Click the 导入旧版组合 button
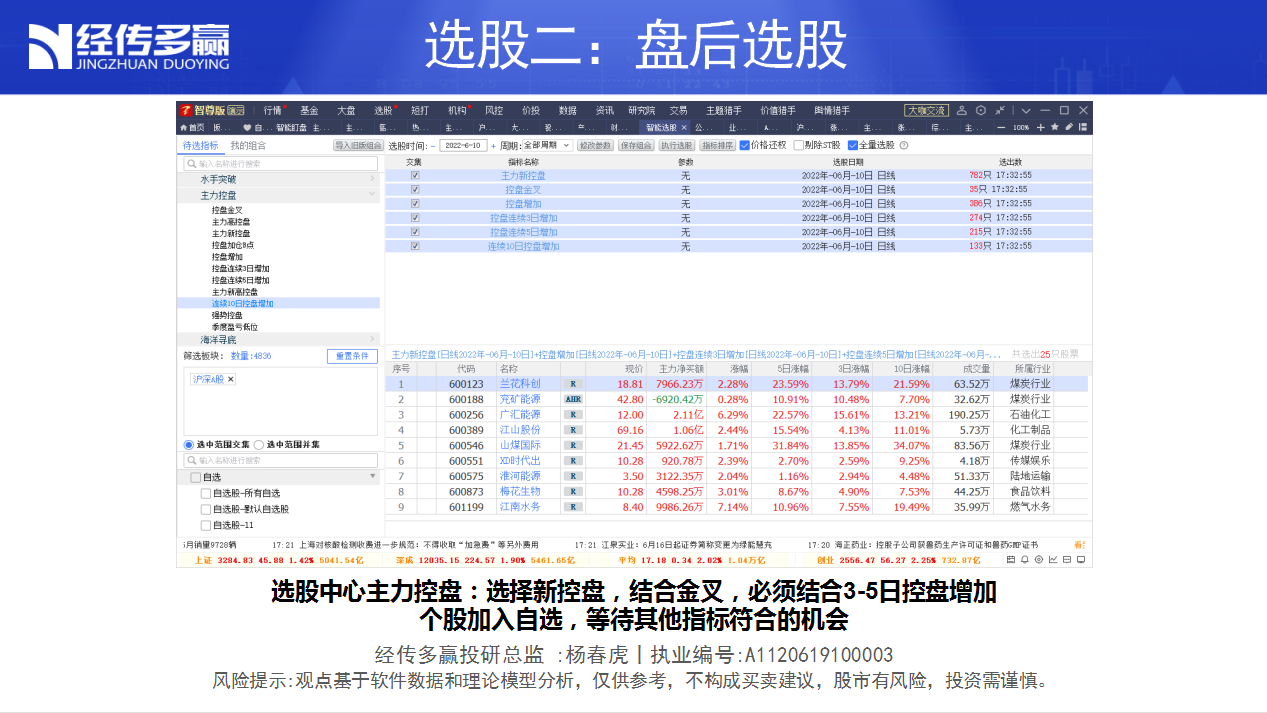This screenshot has height=713, width=1267. 358,145
